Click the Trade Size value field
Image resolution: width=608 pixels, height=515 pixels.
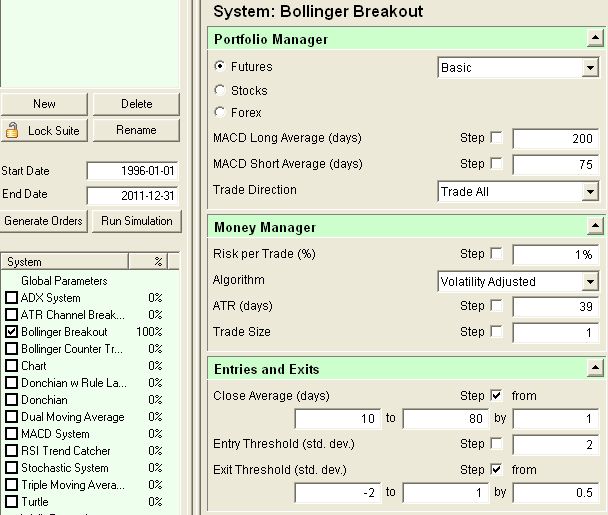click(555, 333)
